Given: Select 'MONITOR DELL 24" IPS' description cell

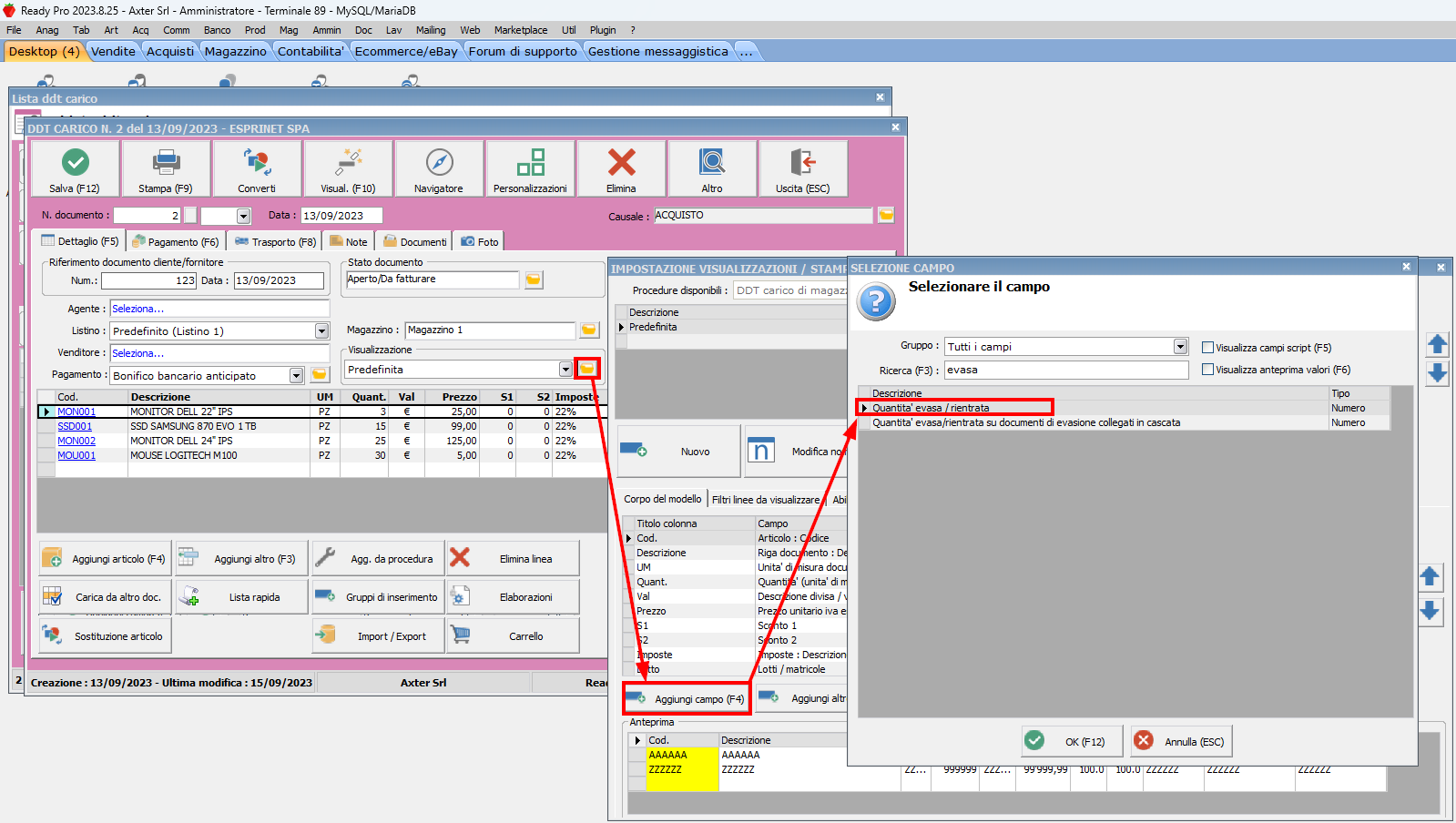Looking at the screenshot, I should point(220,441).
